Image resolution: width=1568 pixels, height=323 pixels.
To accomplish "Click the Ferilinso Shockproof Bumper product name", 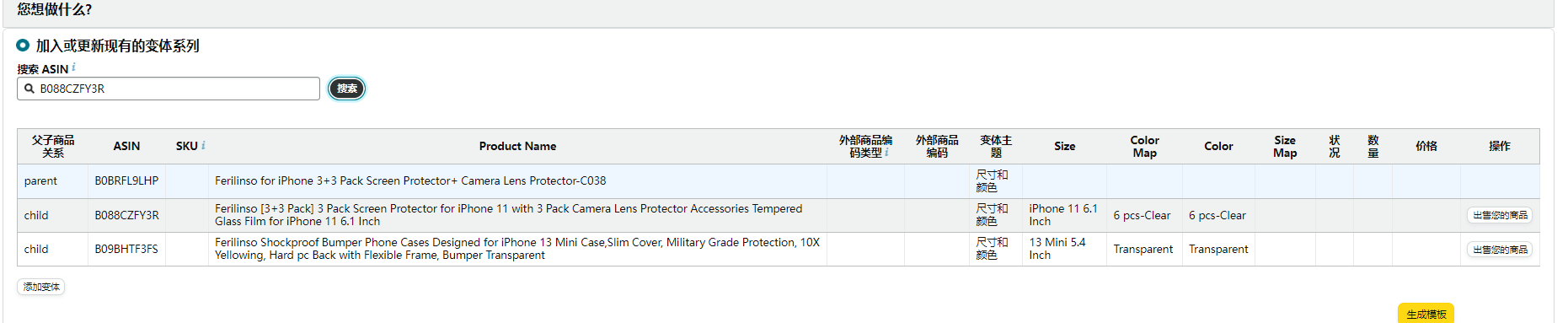I will (x=516, y=249).
